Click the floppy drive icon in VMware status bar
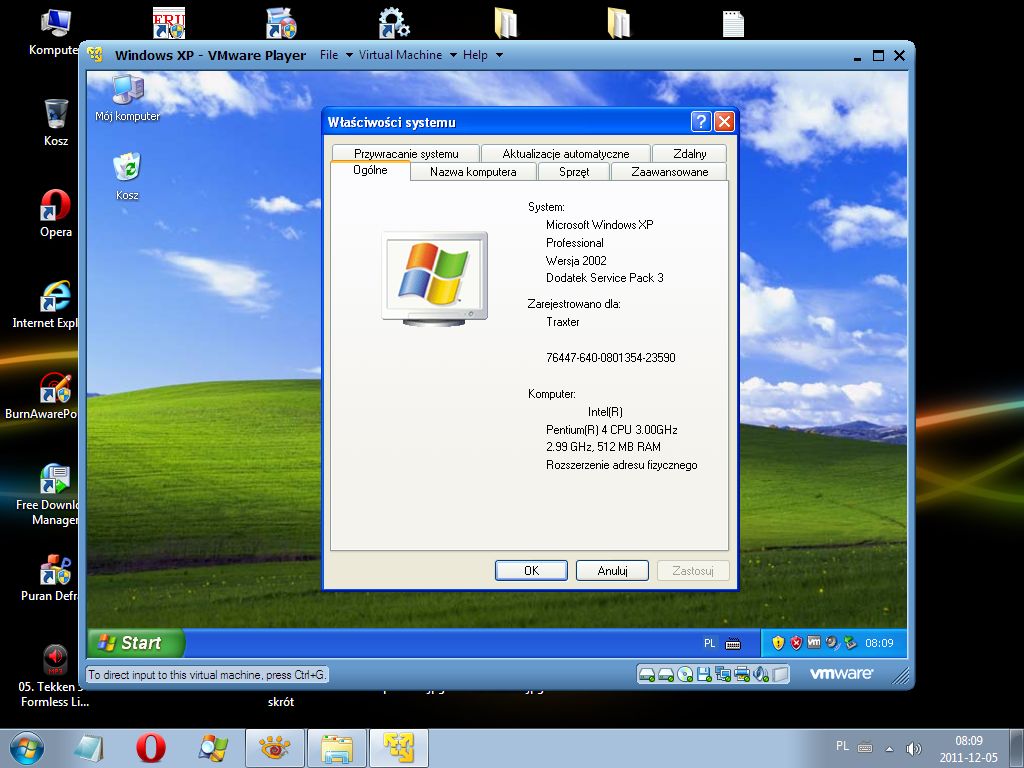Image resolution: width=1024 pixels, height=768 pixels. (703, 675)
